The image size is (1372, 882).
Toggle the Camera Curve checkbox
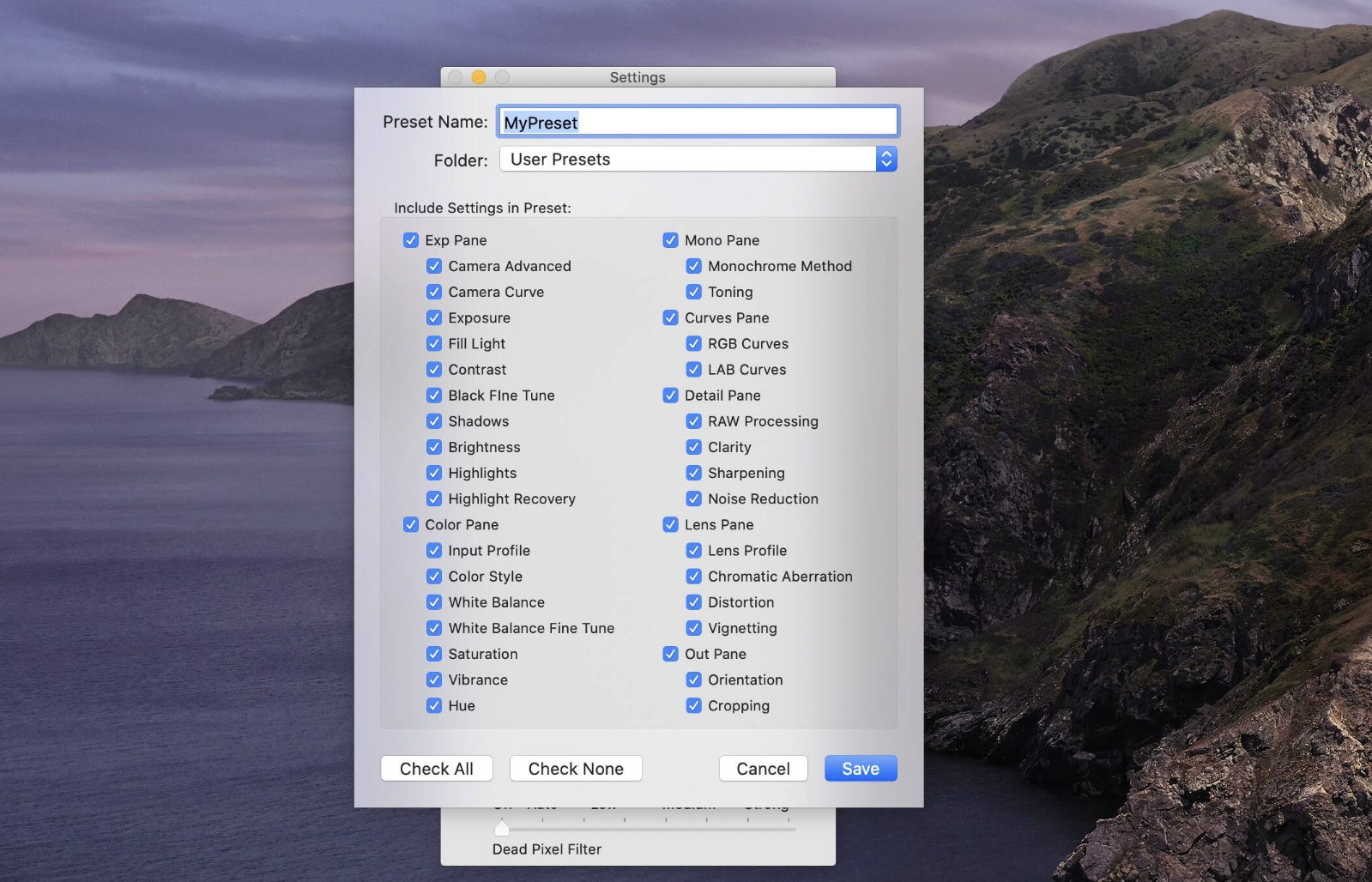(x=434, y=292)
